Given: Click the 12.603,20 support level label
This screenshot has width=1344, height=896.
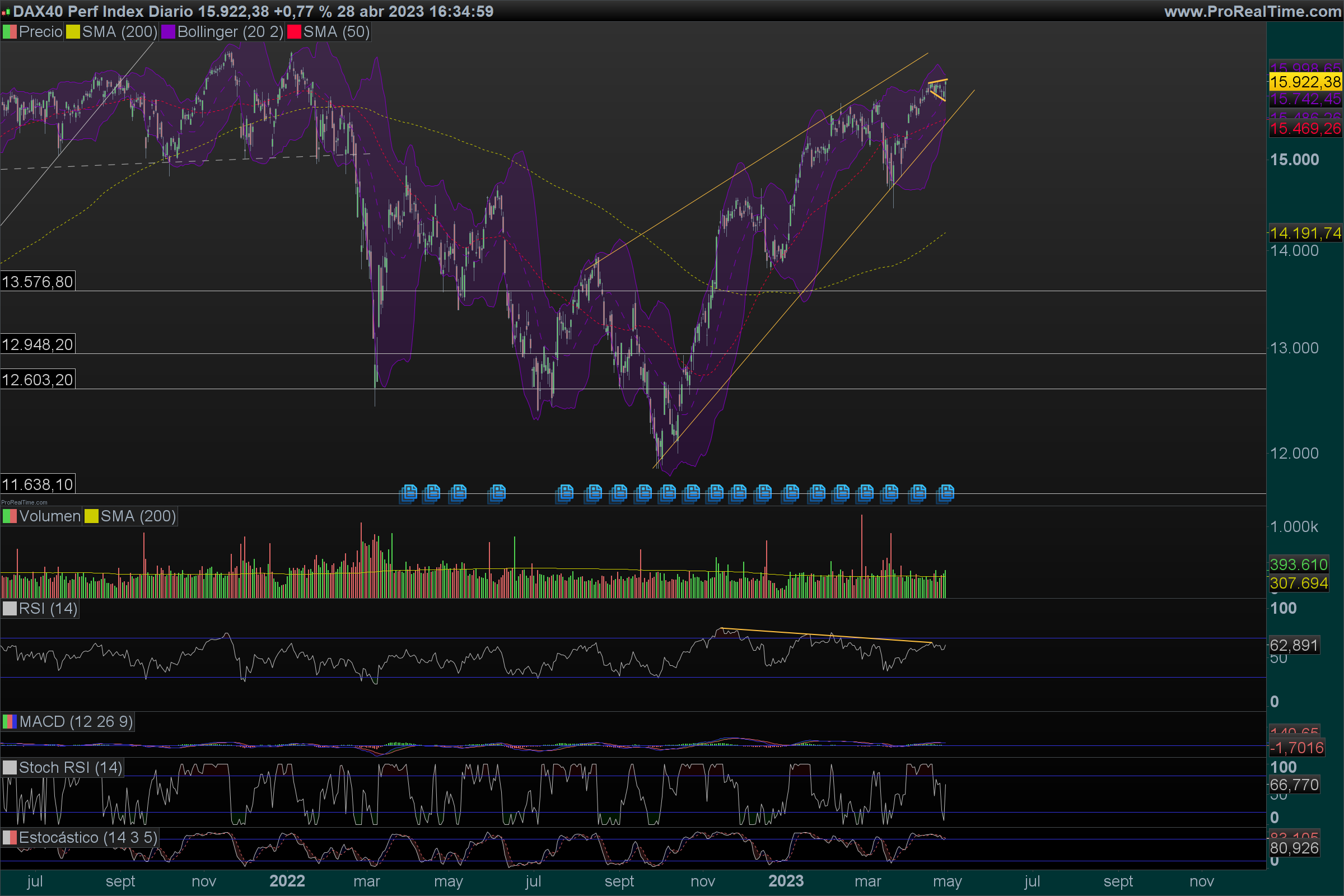Looking at the screenshot, I should [38, 380].
